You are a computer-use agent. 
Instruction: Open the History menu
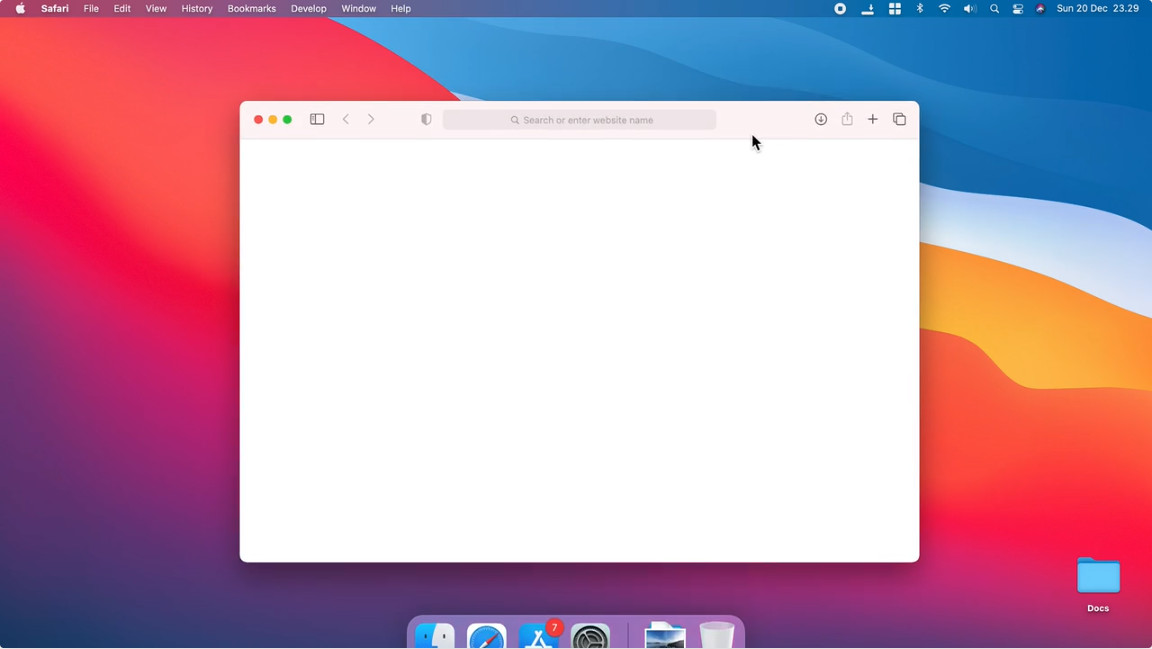coord(197,9)
